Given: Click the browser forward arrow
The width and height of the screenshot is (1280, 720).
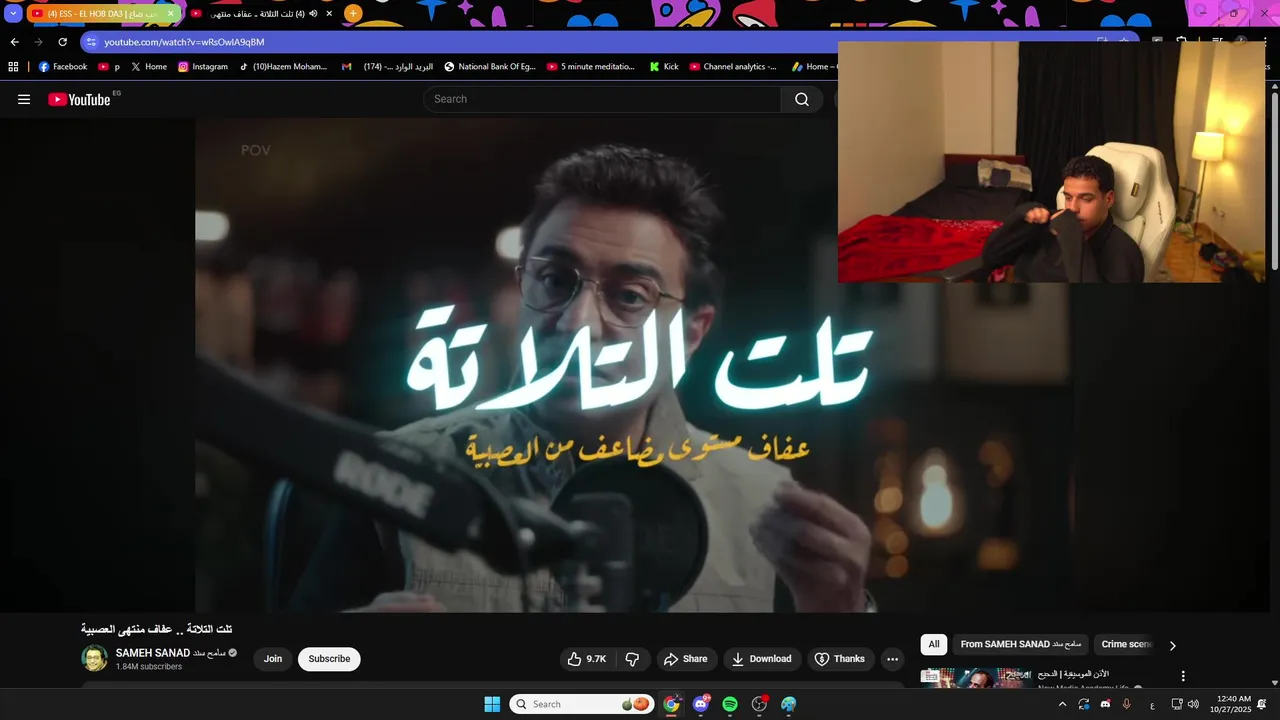Looking at the screenshot, I should pyautogui.click(x=38, y=42).
